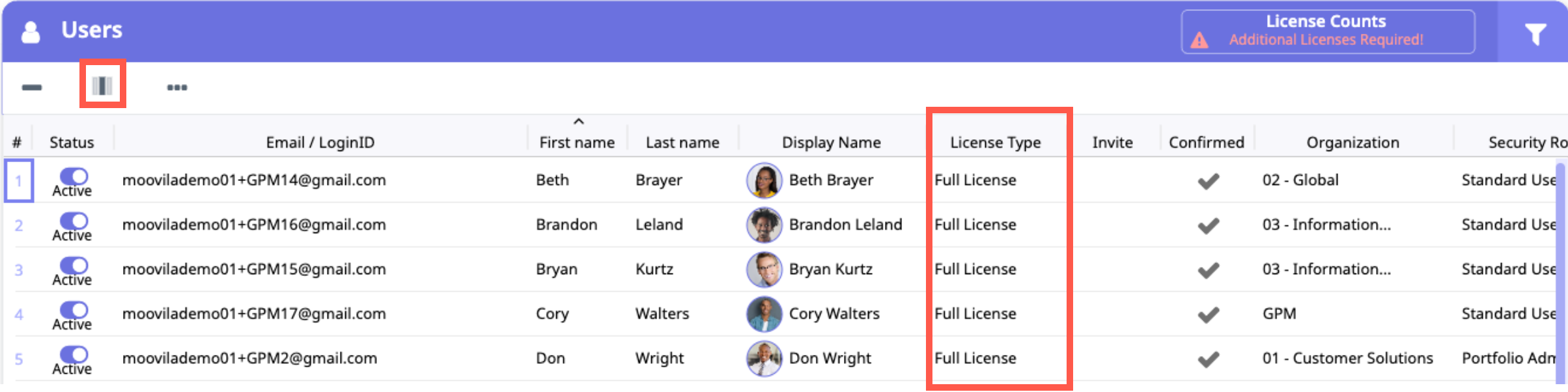Click the minus collapse icon in toolbar
This screenshot has width=1568, height=392.
31,87
